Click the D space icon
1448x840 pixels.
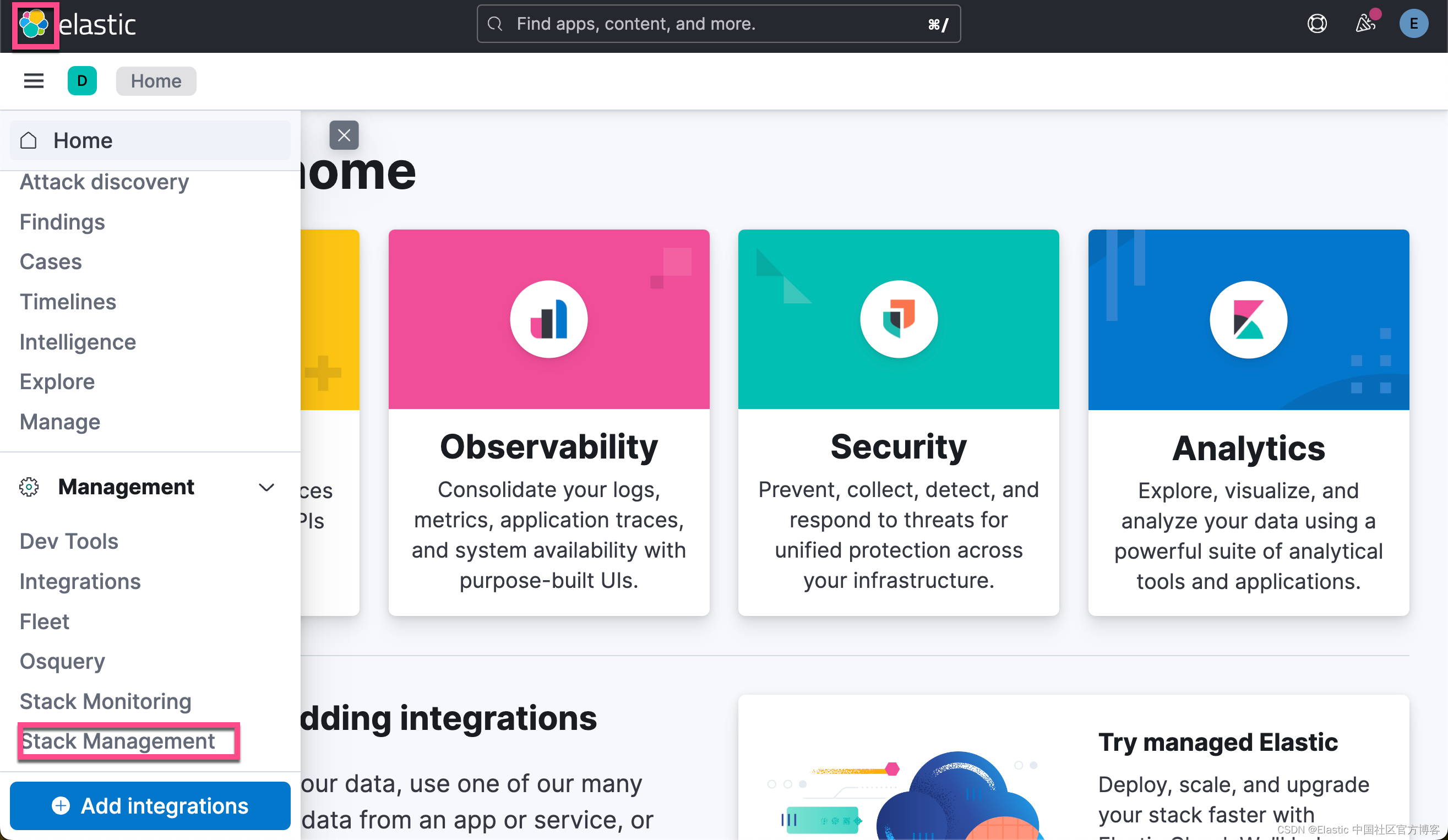point(82,81)
